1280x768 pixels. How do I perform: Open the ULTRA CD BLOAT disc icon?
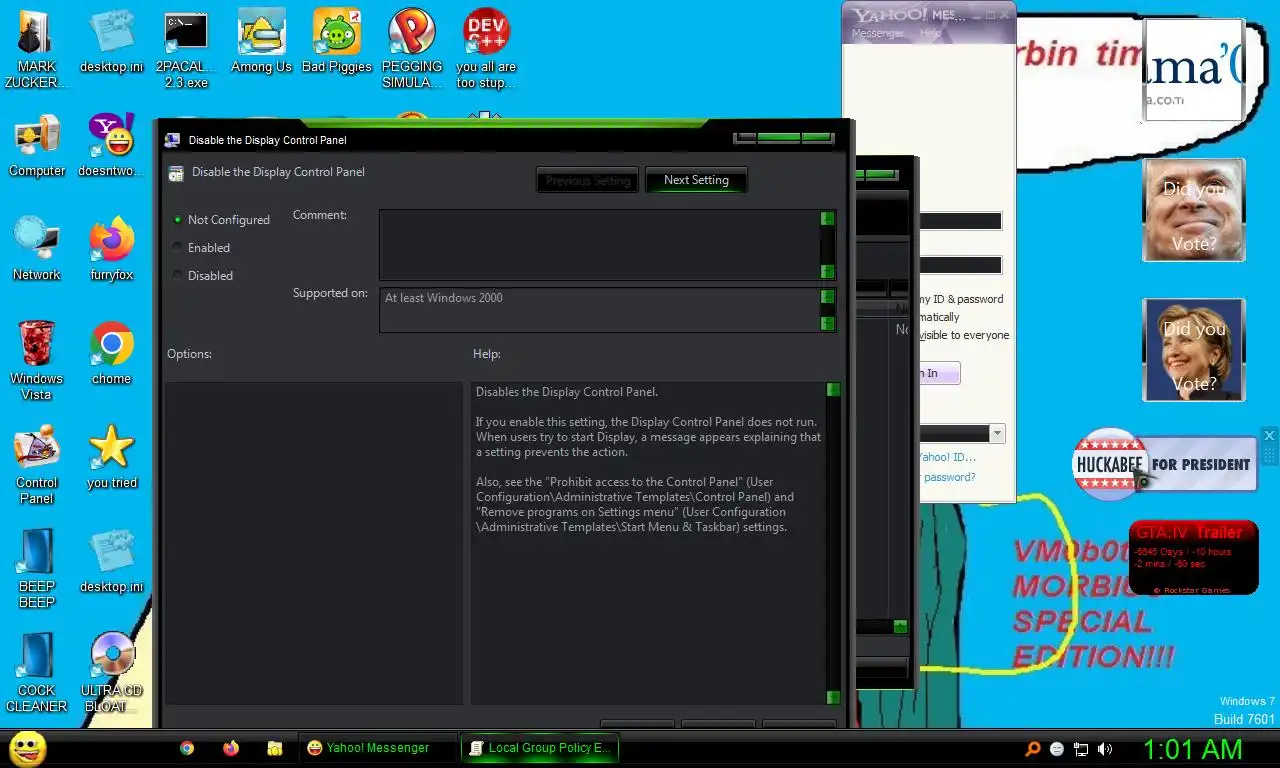coord(111,672)
